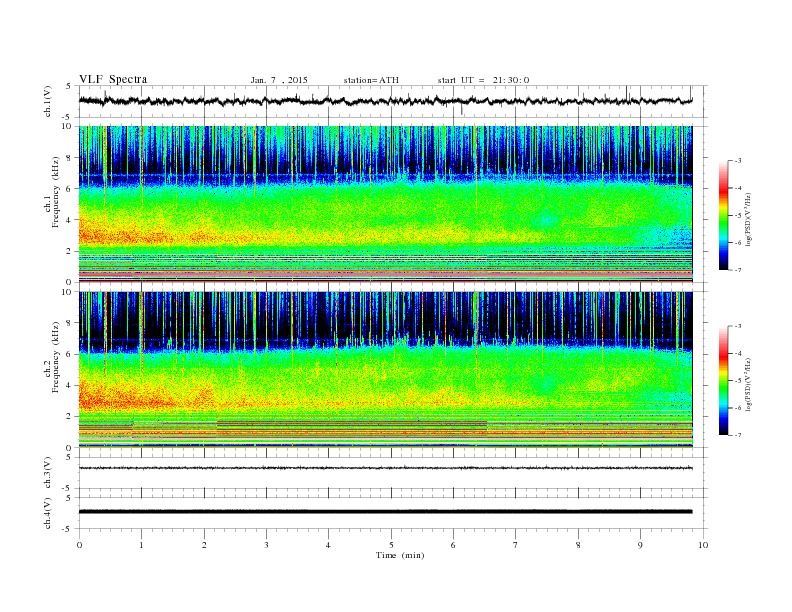Click the ch.3 voltage waveform trace
The image size is (792, 612).
[x=385, y=468]
